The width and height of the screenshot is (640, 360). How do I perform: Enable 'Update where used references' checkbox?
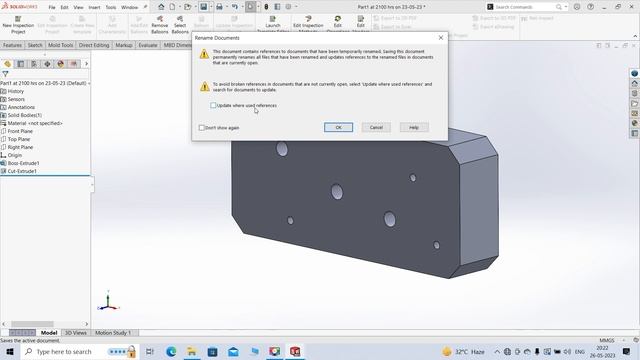point(213,105)
